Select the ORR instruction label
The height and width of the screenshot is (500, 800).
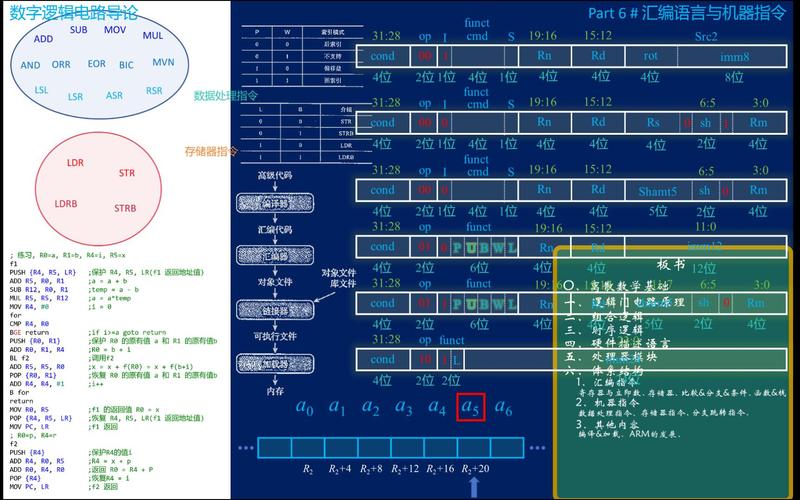click(61, 65)
